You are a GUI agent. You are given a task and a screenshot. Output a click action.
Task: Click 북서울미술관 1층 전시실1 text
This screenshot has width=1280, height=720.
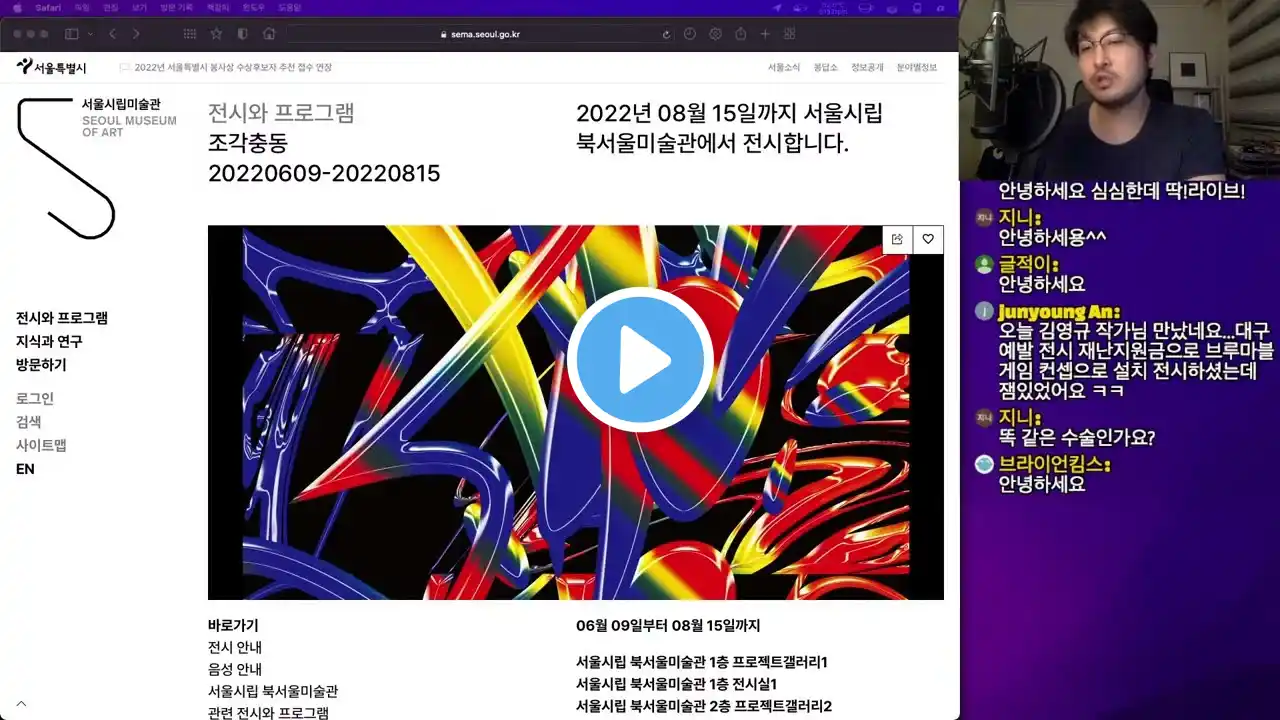tap(676, 684)
